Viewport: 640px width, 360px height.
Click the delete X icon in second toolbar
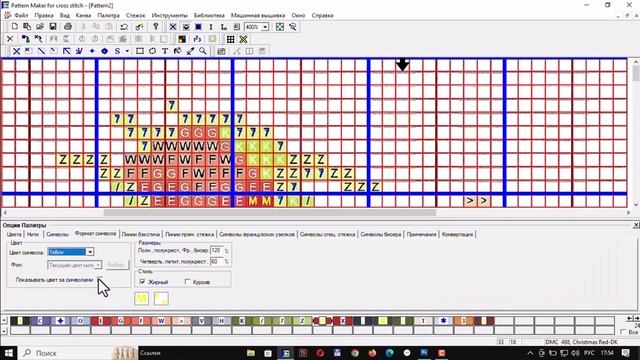(x=10, y=39)
